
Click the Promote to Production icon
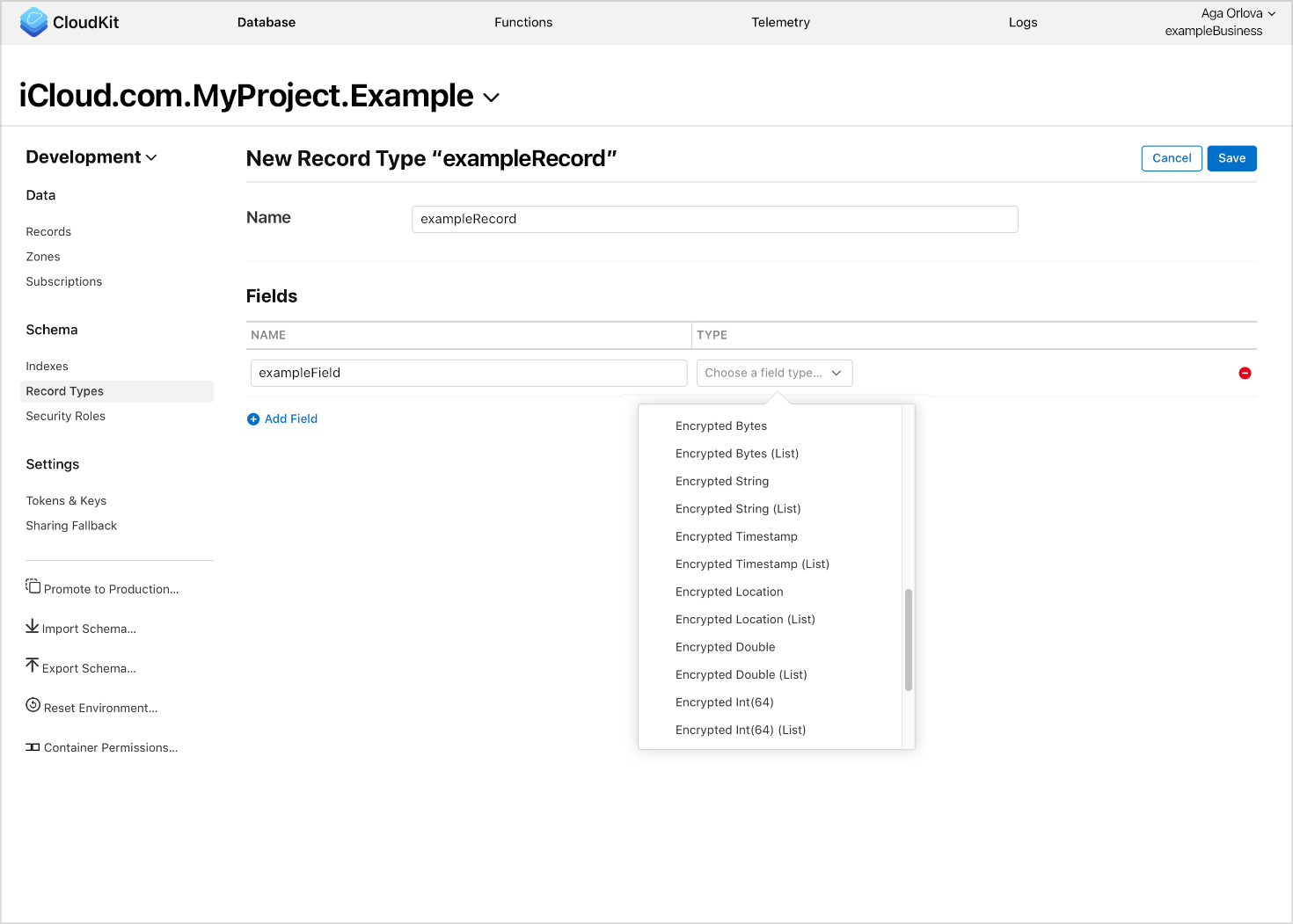[x=33, y=586]
